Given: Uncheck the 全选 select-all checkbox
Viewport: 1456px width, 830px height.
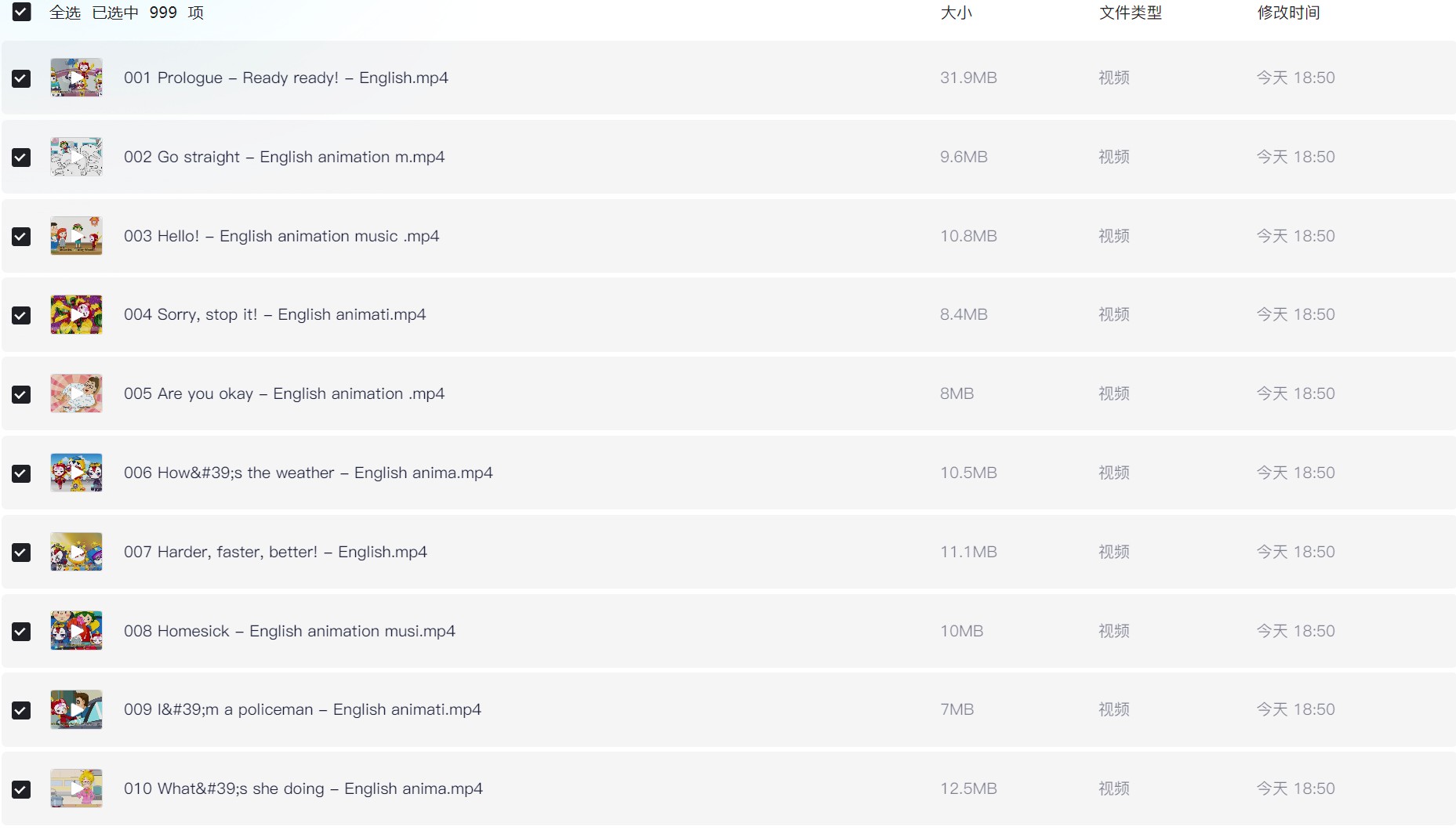Looking at the screenshot, I should [22, 12].
